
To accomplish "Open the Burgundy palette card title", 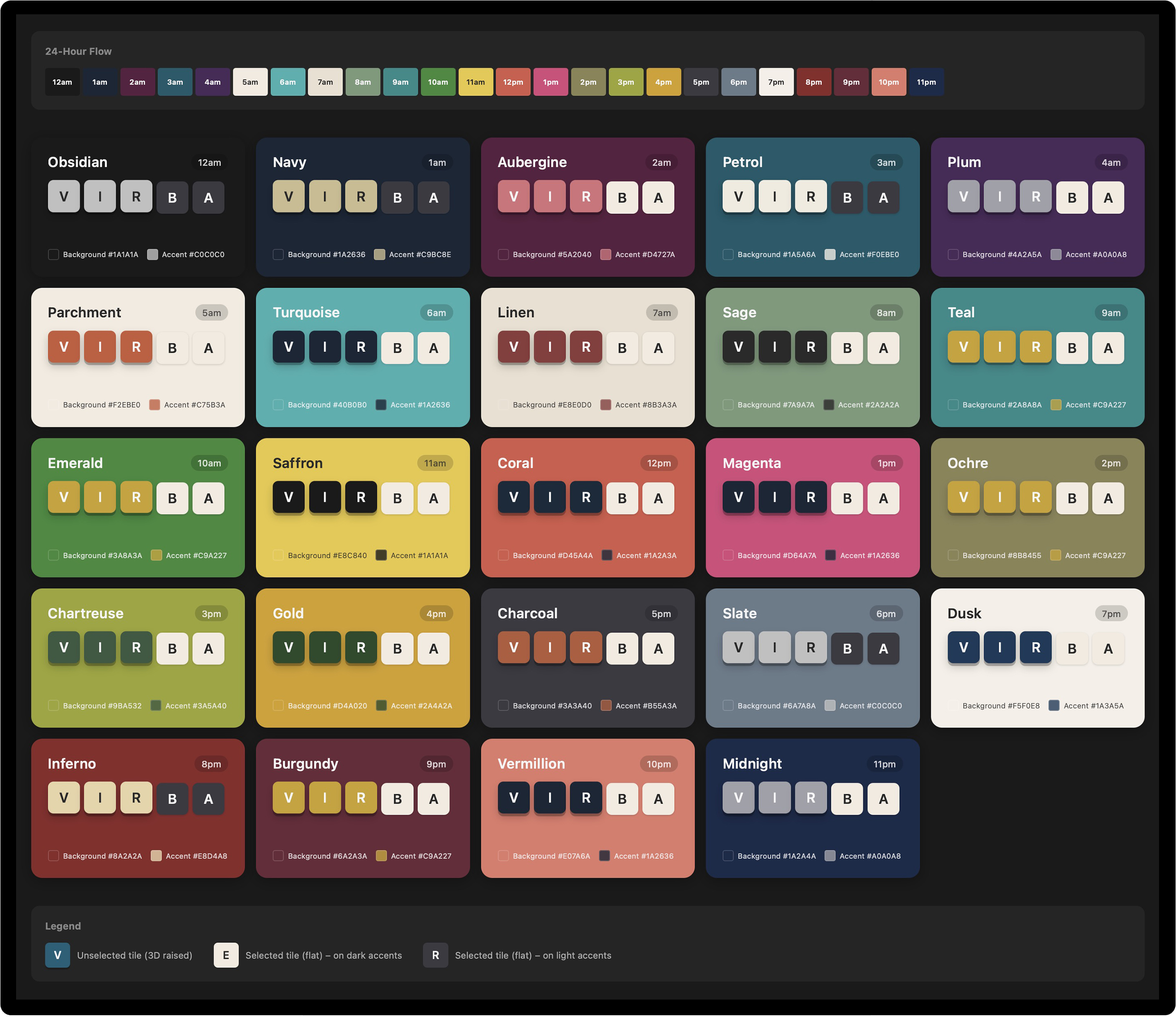I will point(305,764).
